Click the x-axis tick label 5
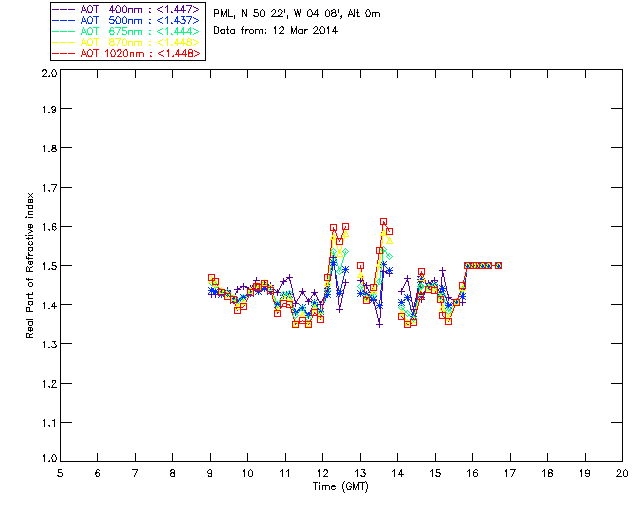This screenshot has width=640, height=512. (x=60, y=473)
